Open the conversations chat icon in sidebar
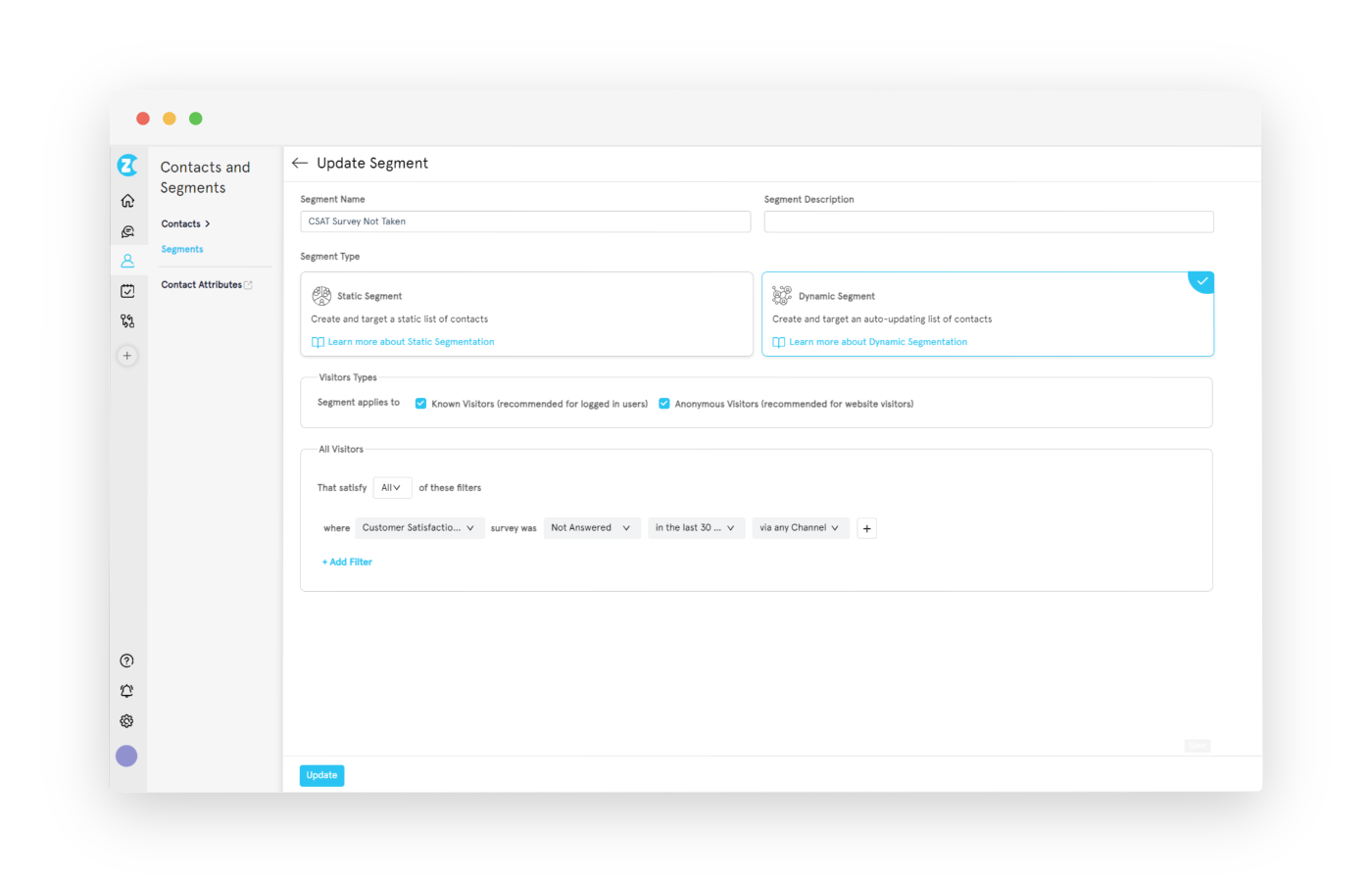The image size is (1372, 882). pos(127,231)
